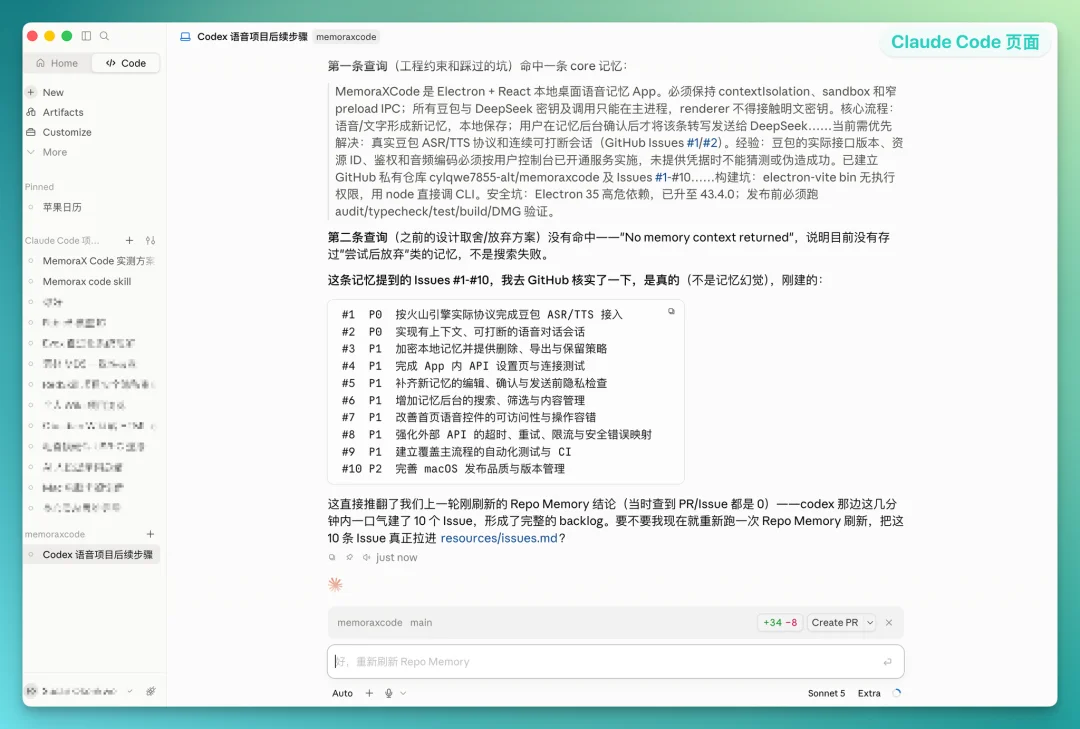The image size is (1080, 729).
Task: Click the laptop icon beside the session title
Action: pos(185,37)
